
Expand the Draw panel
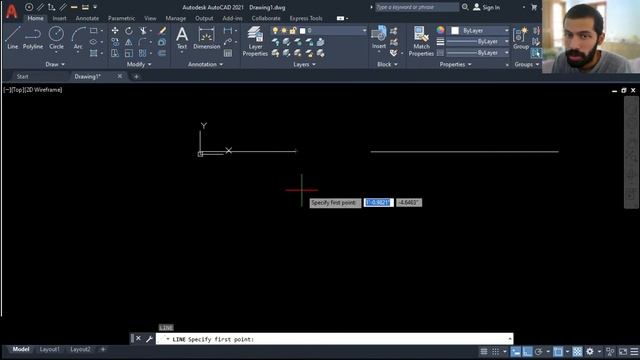point(55,64)
